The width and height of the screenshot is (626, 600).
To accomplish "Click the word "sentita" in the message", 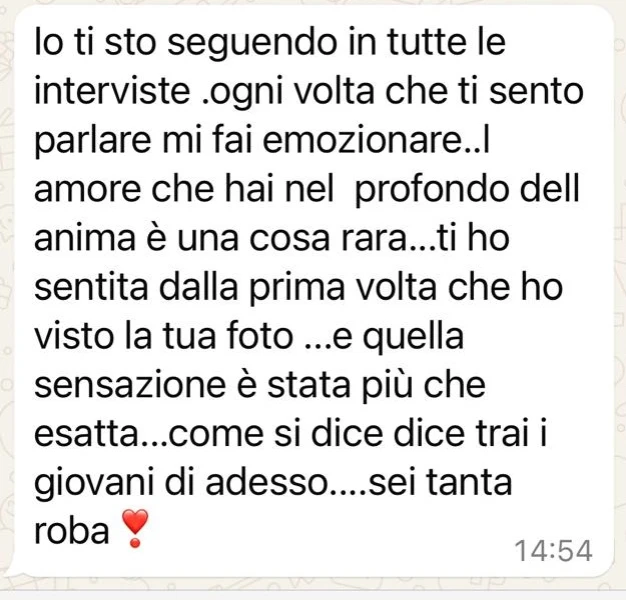I will (x=91, y=287).
